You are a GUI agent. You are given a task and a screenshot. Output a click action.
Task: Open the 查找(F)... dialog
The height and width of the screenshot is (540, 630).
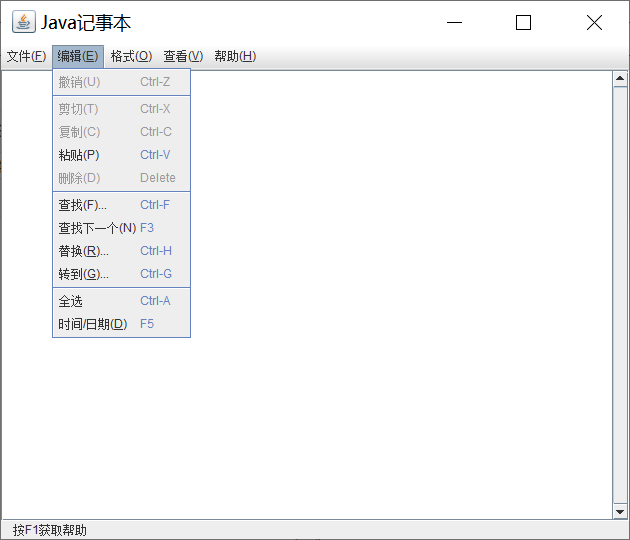click(121, 205)
